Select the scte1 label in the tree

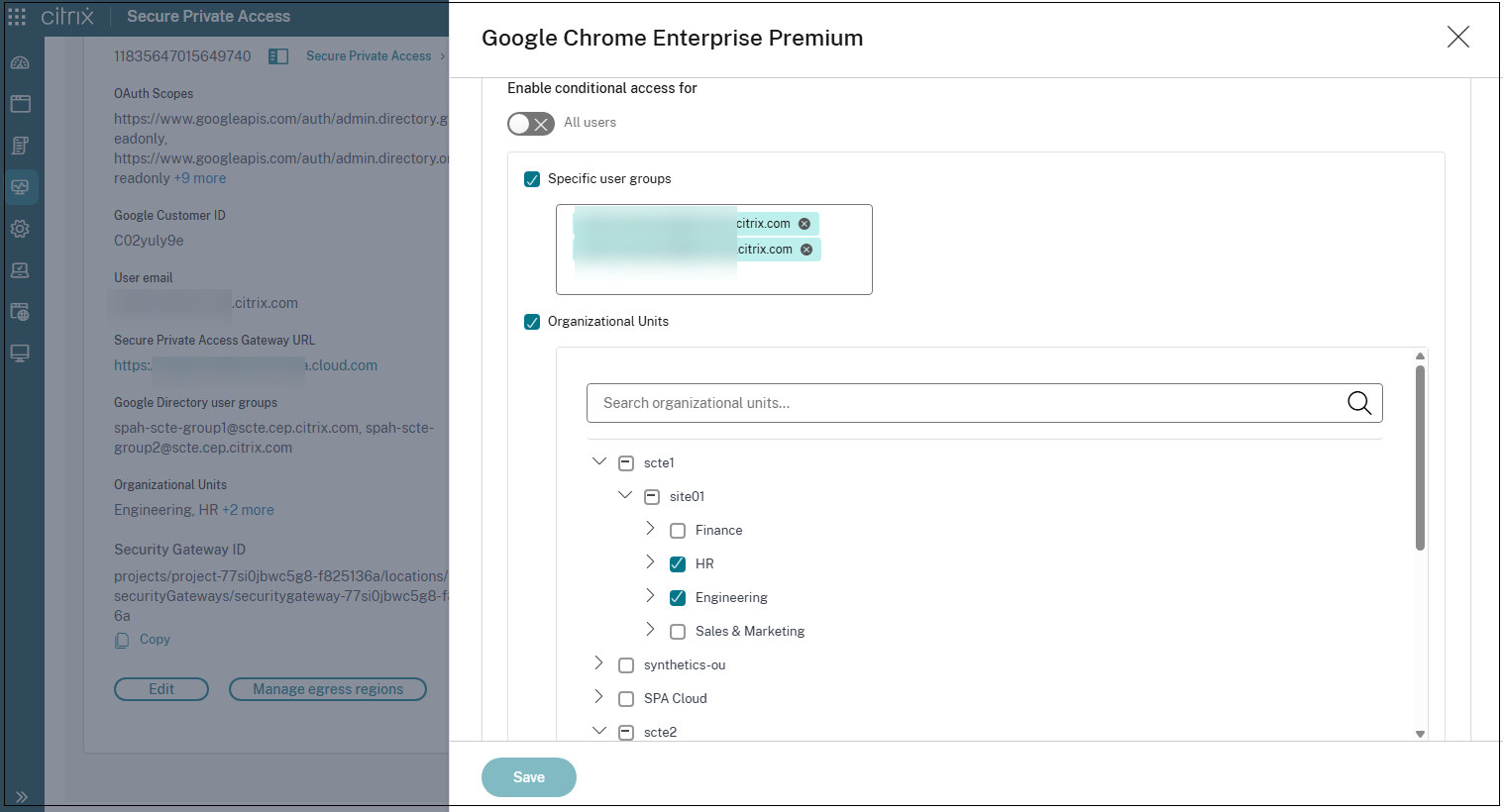(x=659, y=463)
